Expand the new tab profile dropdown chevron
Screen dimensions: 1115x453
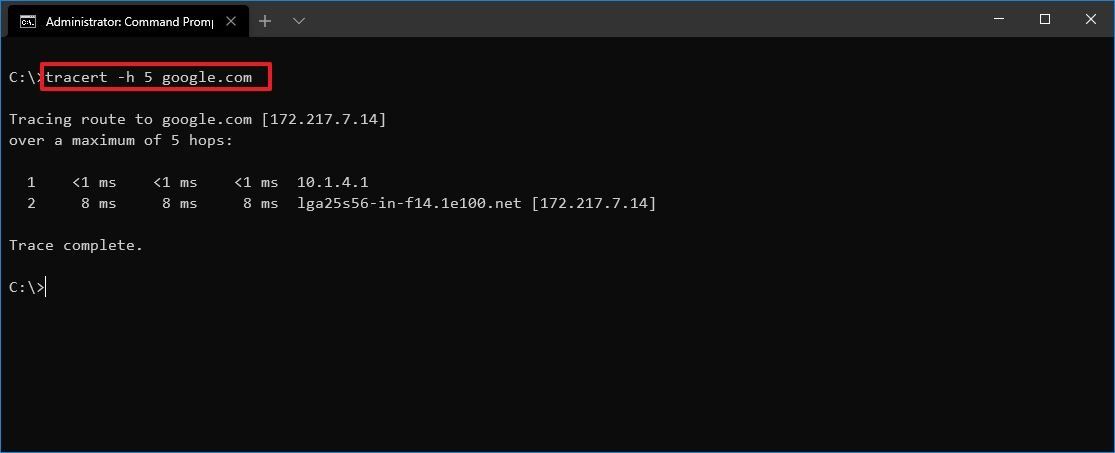click(x=299, y=21)
